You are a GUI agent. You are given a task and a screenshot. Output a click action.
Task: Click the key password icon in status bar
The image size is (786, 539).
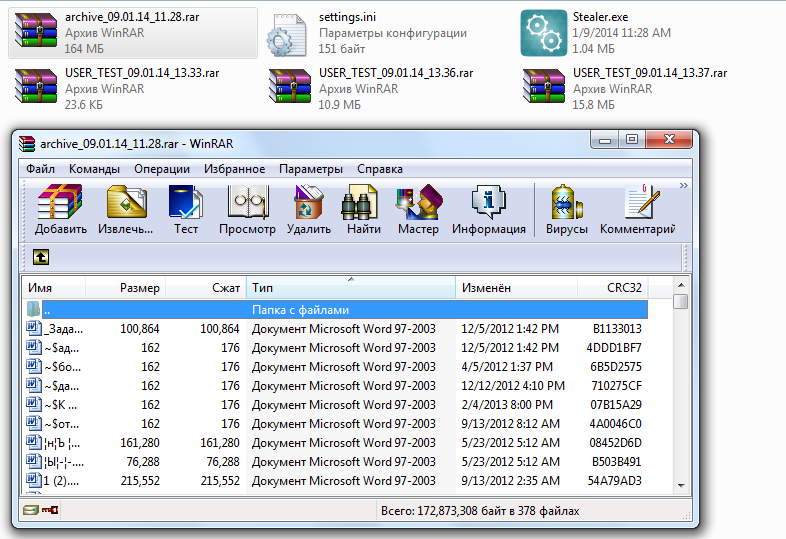[50, 510]
